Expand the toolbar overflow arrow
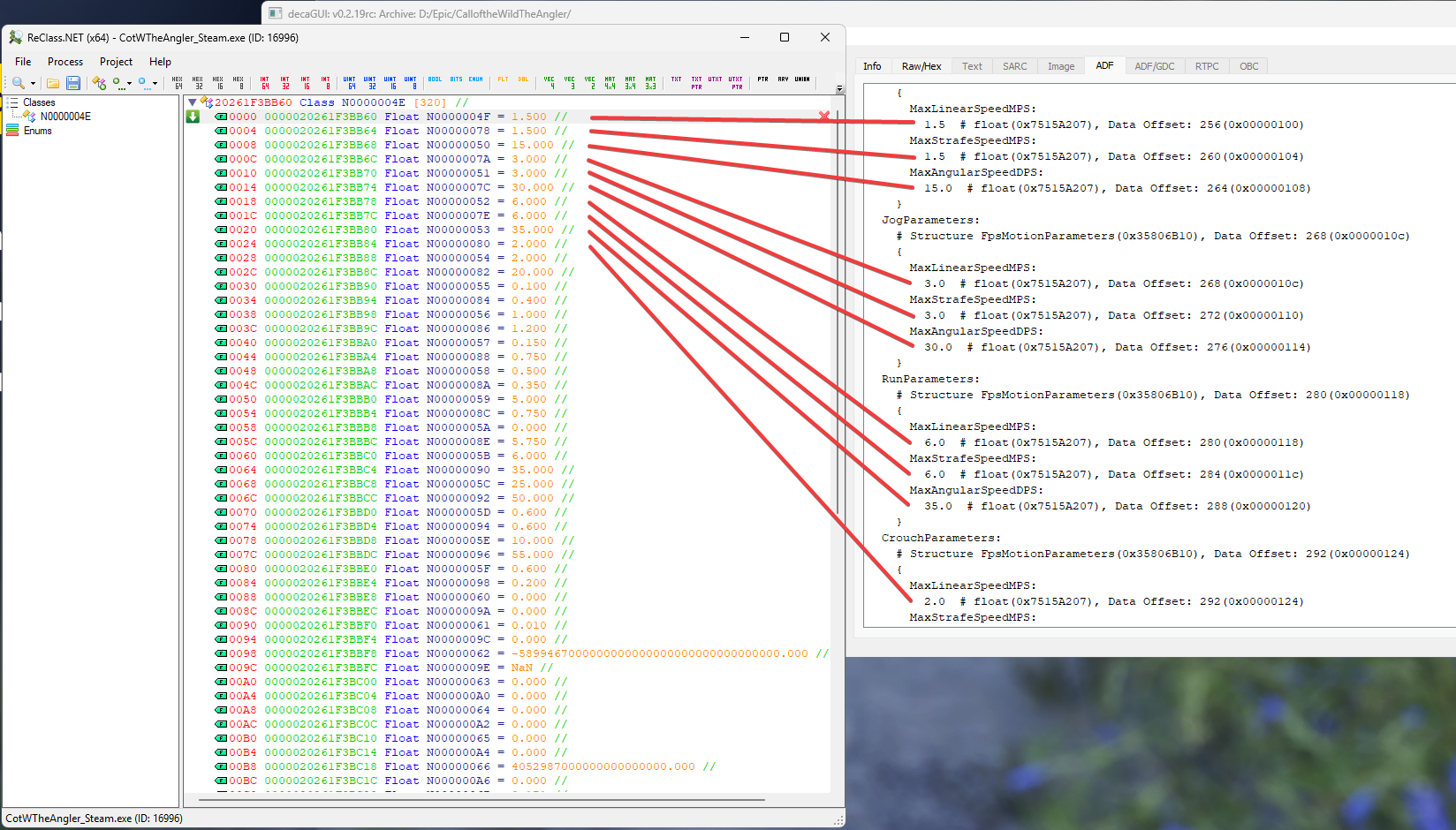The image size is (1456, 830). click(839, 89)
